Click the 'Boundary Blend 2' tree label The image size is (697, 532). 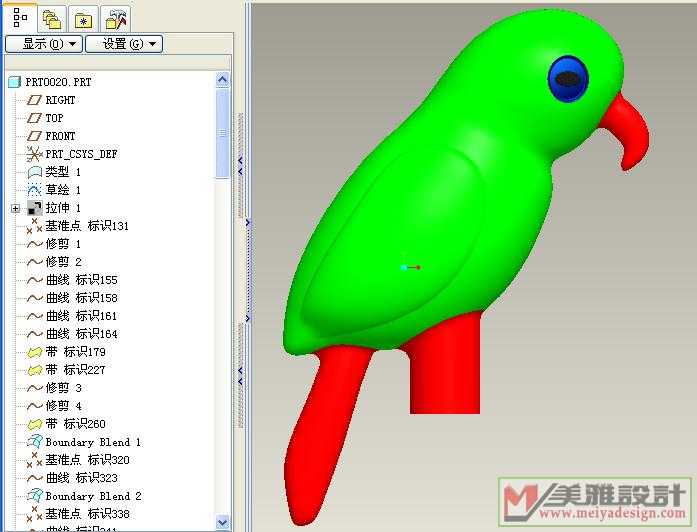tap(93, 496)
